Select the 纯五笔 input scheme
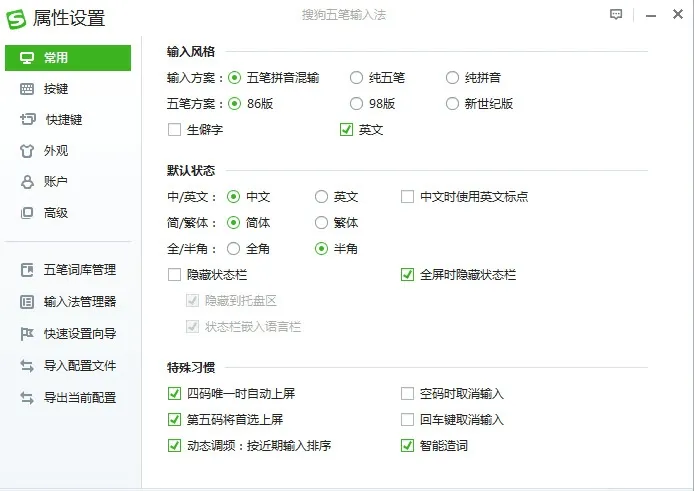 click(x=356, y=78)
